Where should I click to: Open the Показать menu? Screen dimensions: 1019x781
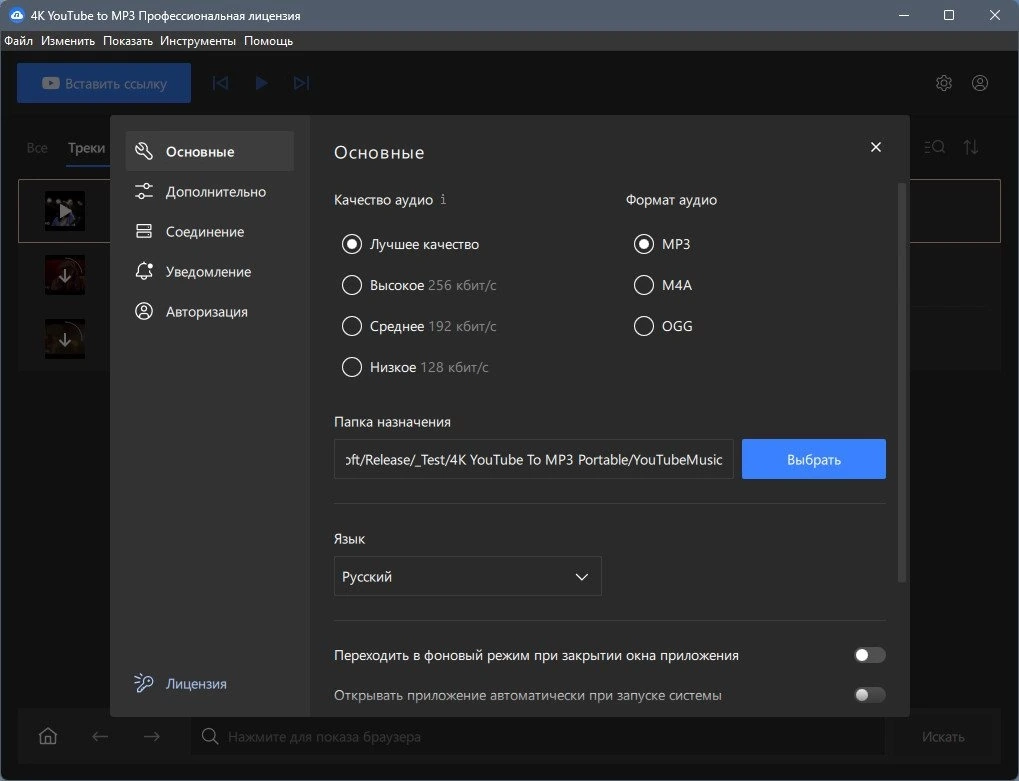[x=128, y=41]
